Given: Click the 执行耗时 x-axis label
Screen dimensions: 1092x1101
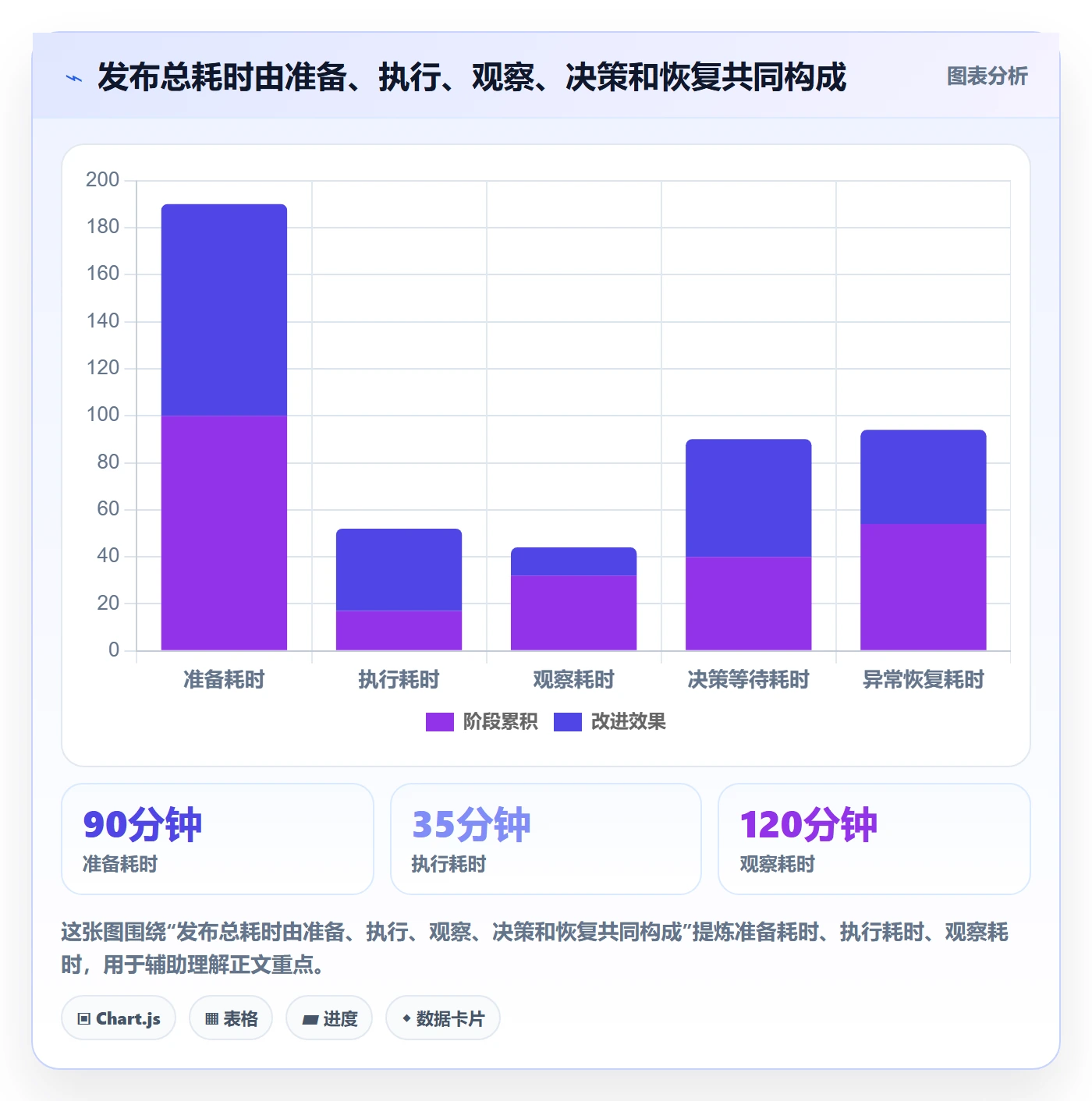Looking at the screenshot, I should coord(399,680).
